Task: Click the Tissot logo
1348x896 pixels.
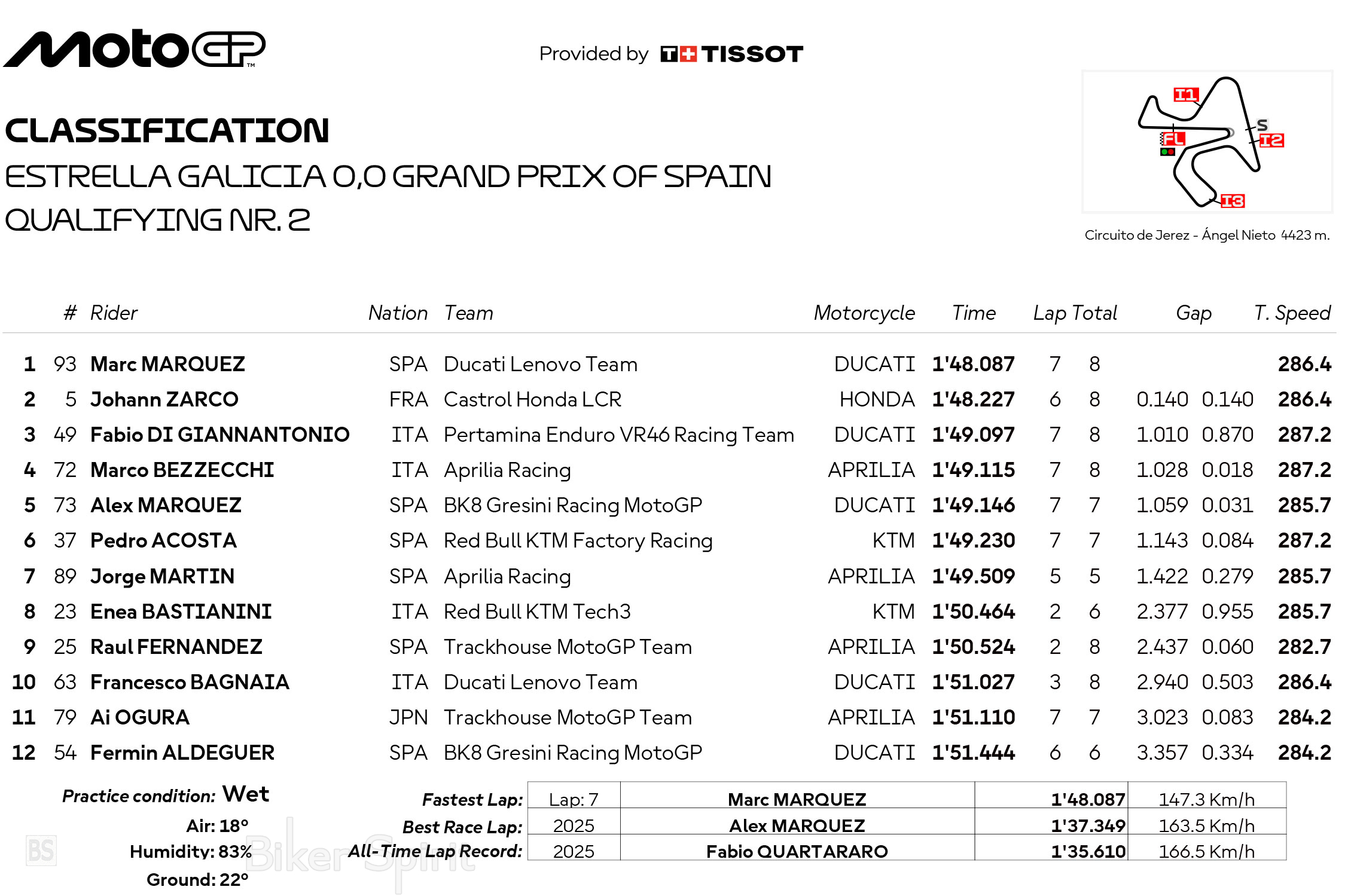Action: 731,54
